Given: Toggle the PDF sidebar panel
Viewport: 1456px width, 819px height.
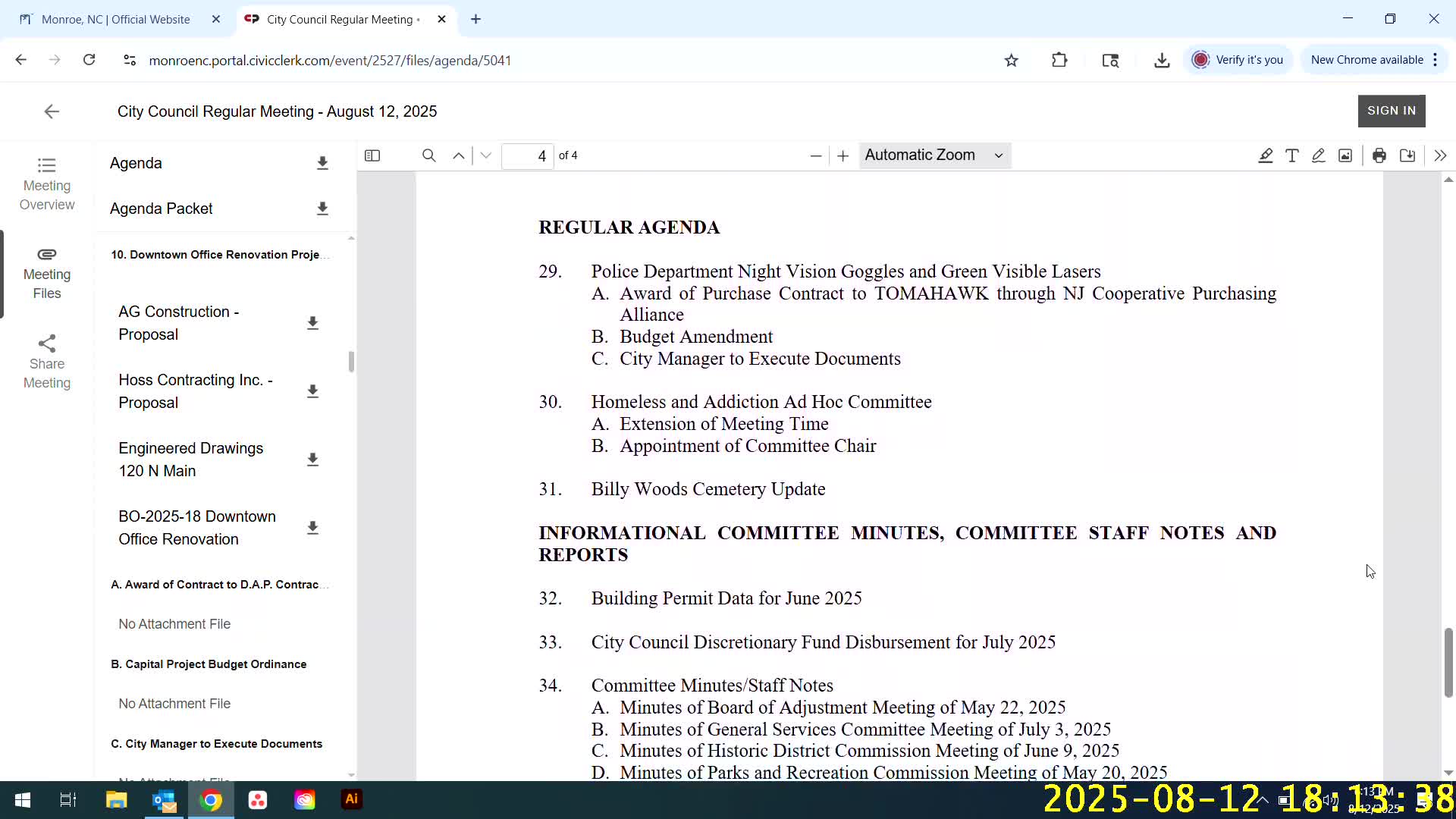Looking at the screenshot, I should tap(372, 155).
